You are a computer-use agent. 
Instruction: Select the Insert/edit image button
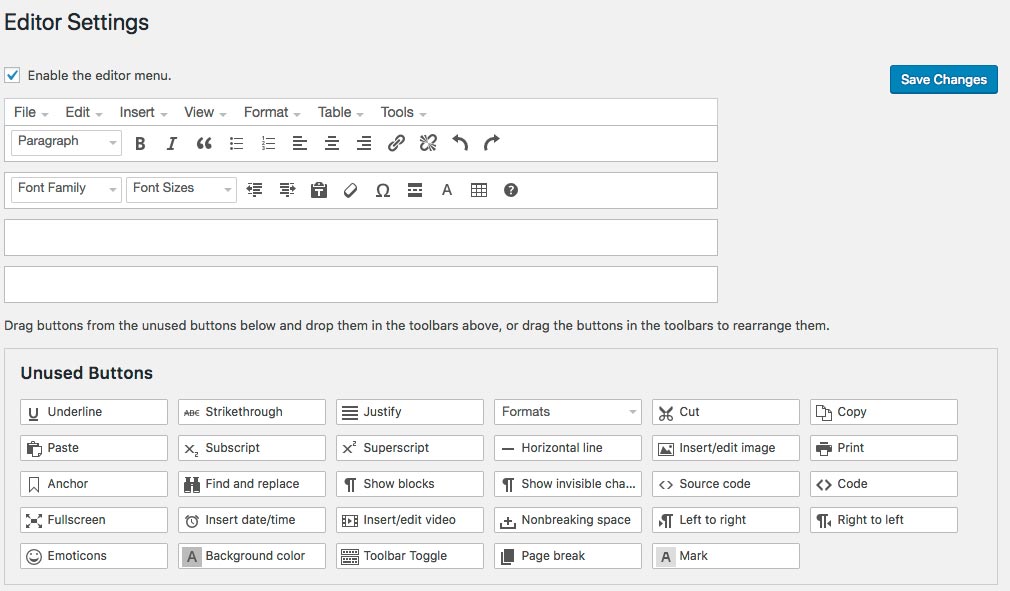[x=726, y=448]
